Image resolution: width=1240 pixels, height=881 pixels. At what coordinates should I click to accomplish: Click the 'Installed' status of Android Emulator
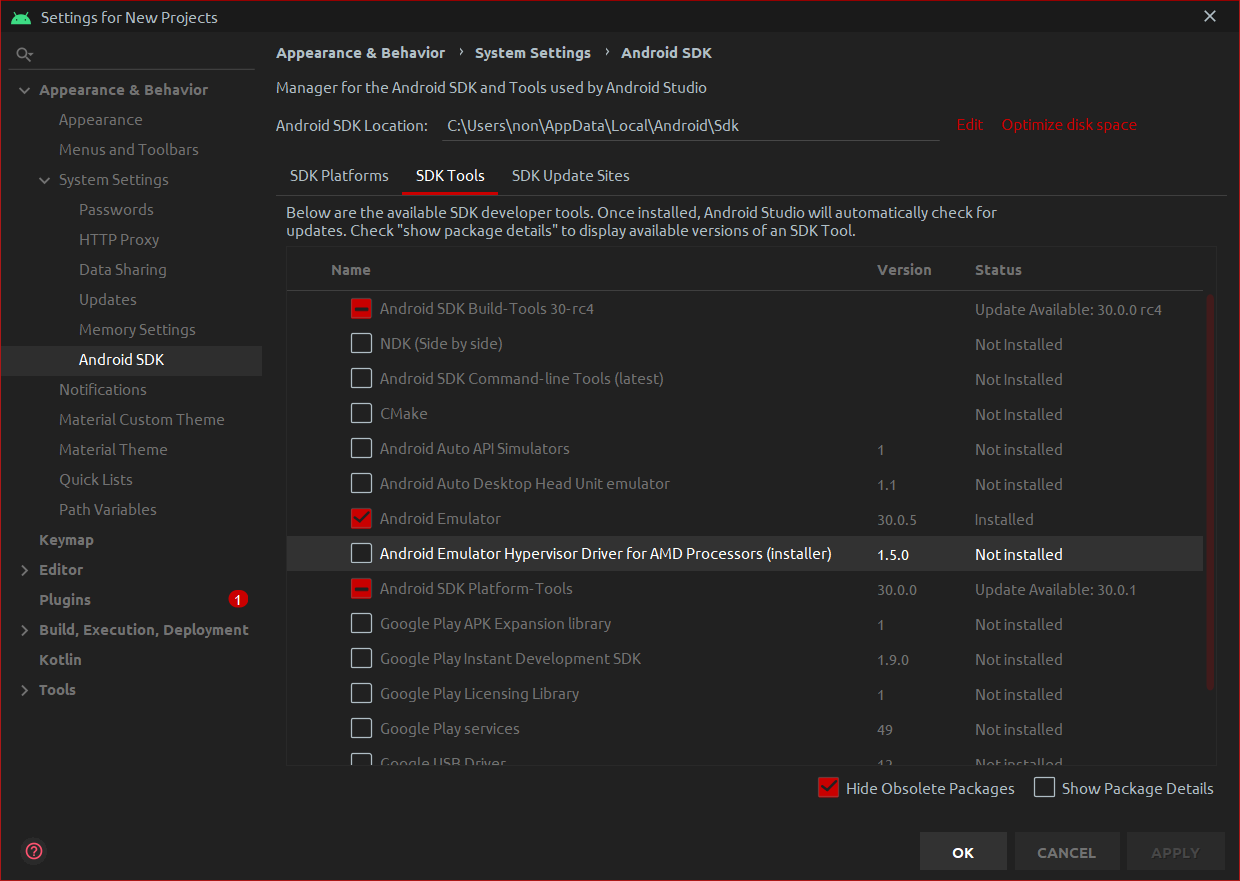pyautogui.click(x=1004, y=520)
